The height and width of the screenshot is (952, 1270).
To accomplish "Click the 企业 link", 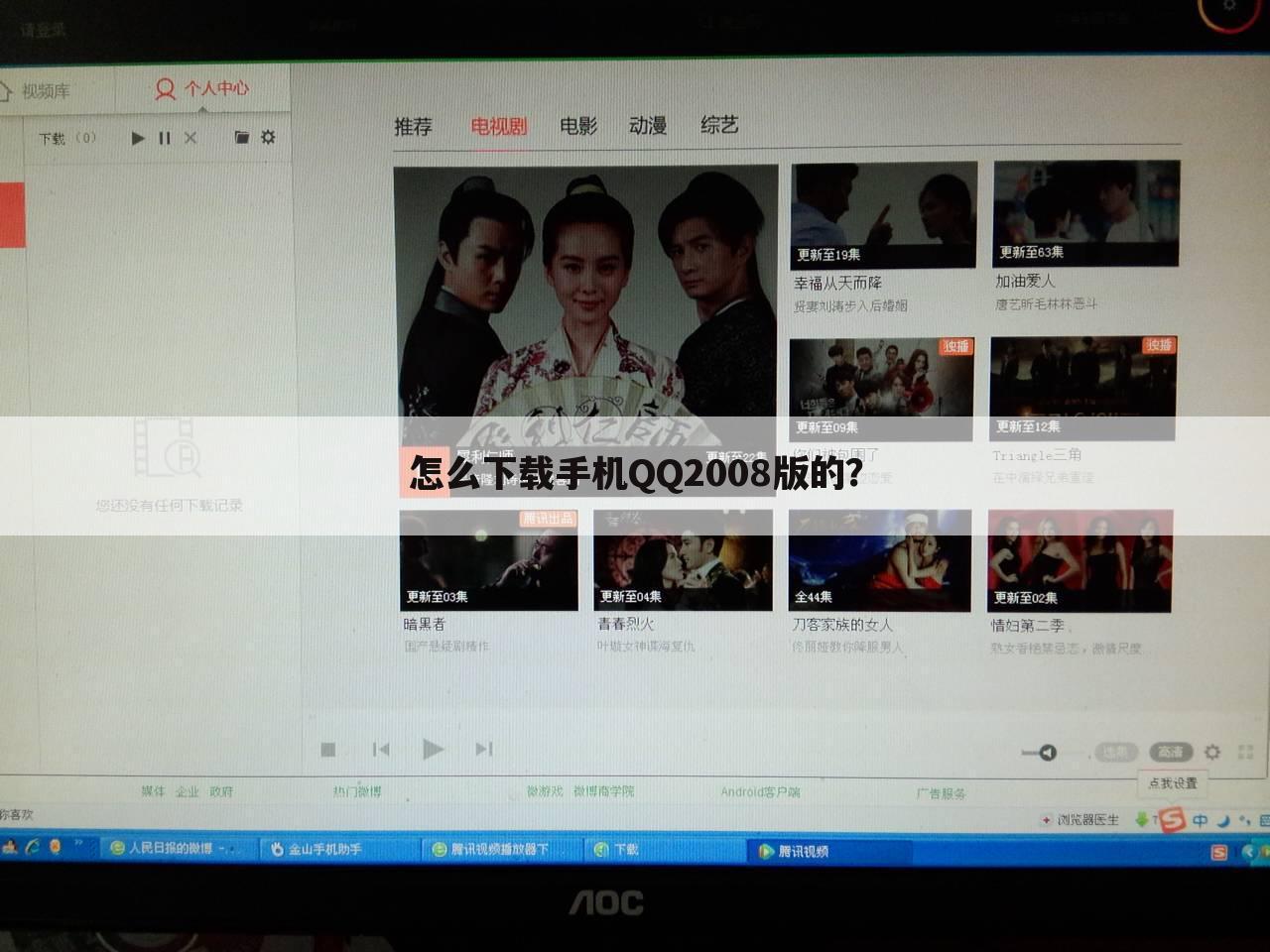I will pos(188,791).
